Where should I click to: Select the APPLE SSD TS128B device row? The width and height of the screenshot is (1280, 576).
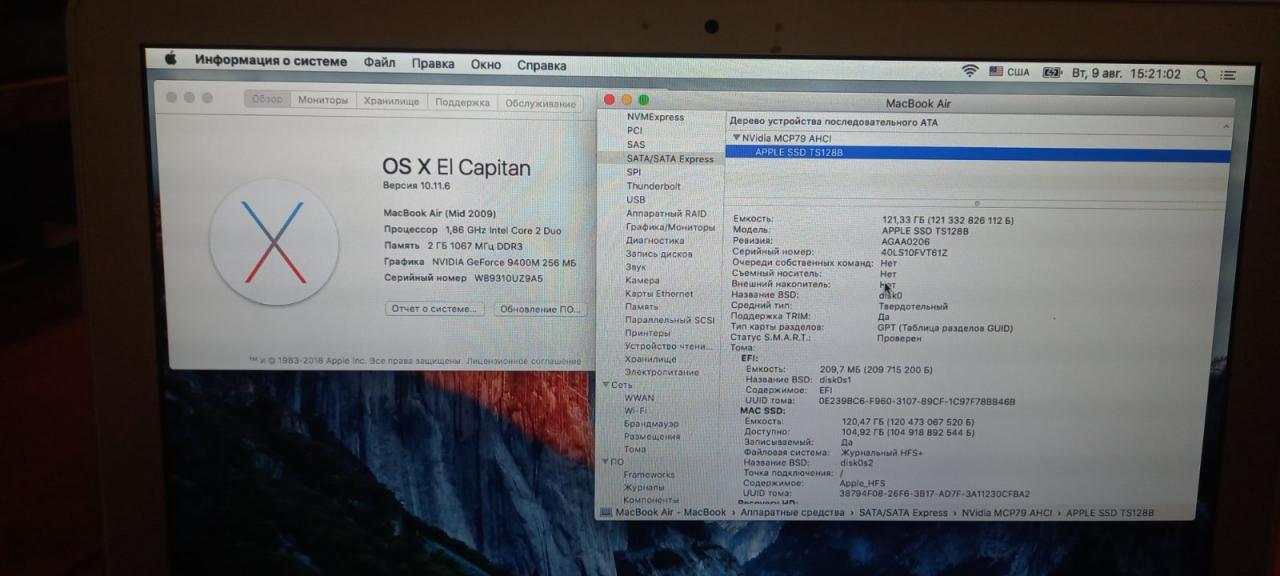[799, 152]
